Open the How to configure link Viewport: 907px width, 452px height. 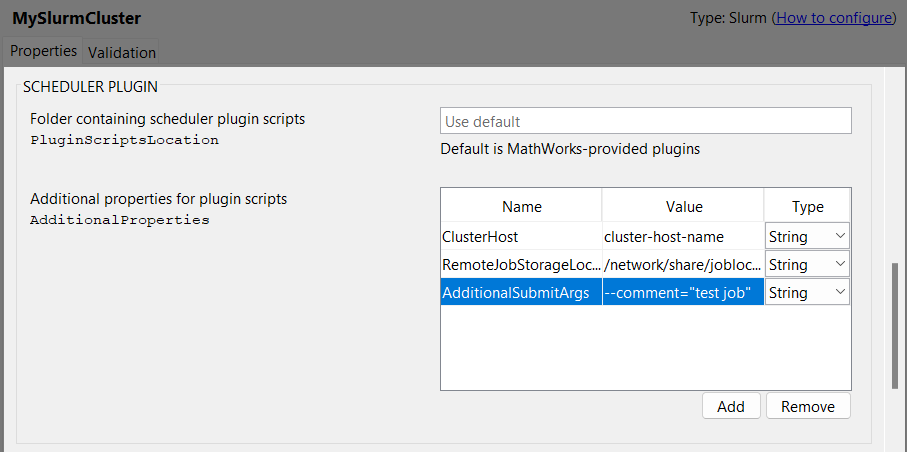coord(832,18)
